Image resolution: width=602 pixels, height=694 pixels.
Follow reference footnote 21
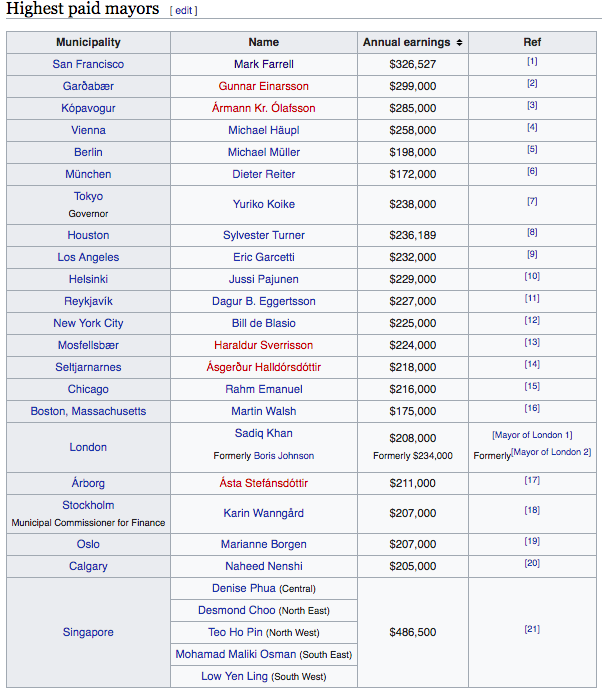(x=532, y=630)
